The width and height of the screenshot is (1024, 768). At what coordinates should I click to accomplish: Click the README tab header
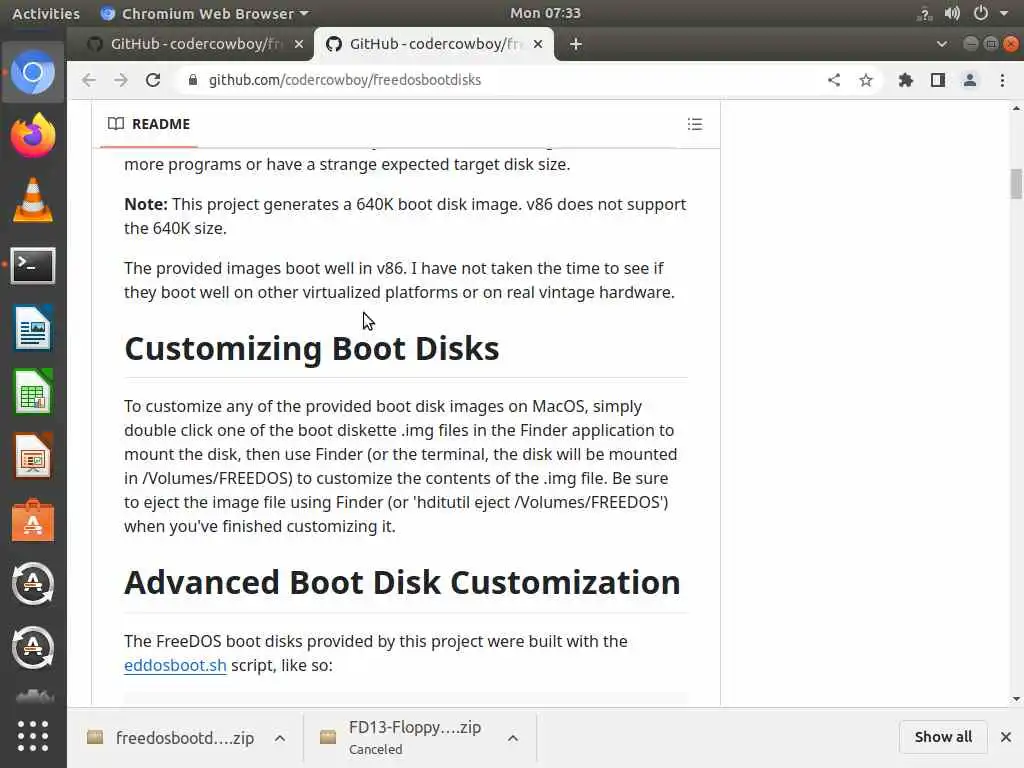[x=149, y=124]
